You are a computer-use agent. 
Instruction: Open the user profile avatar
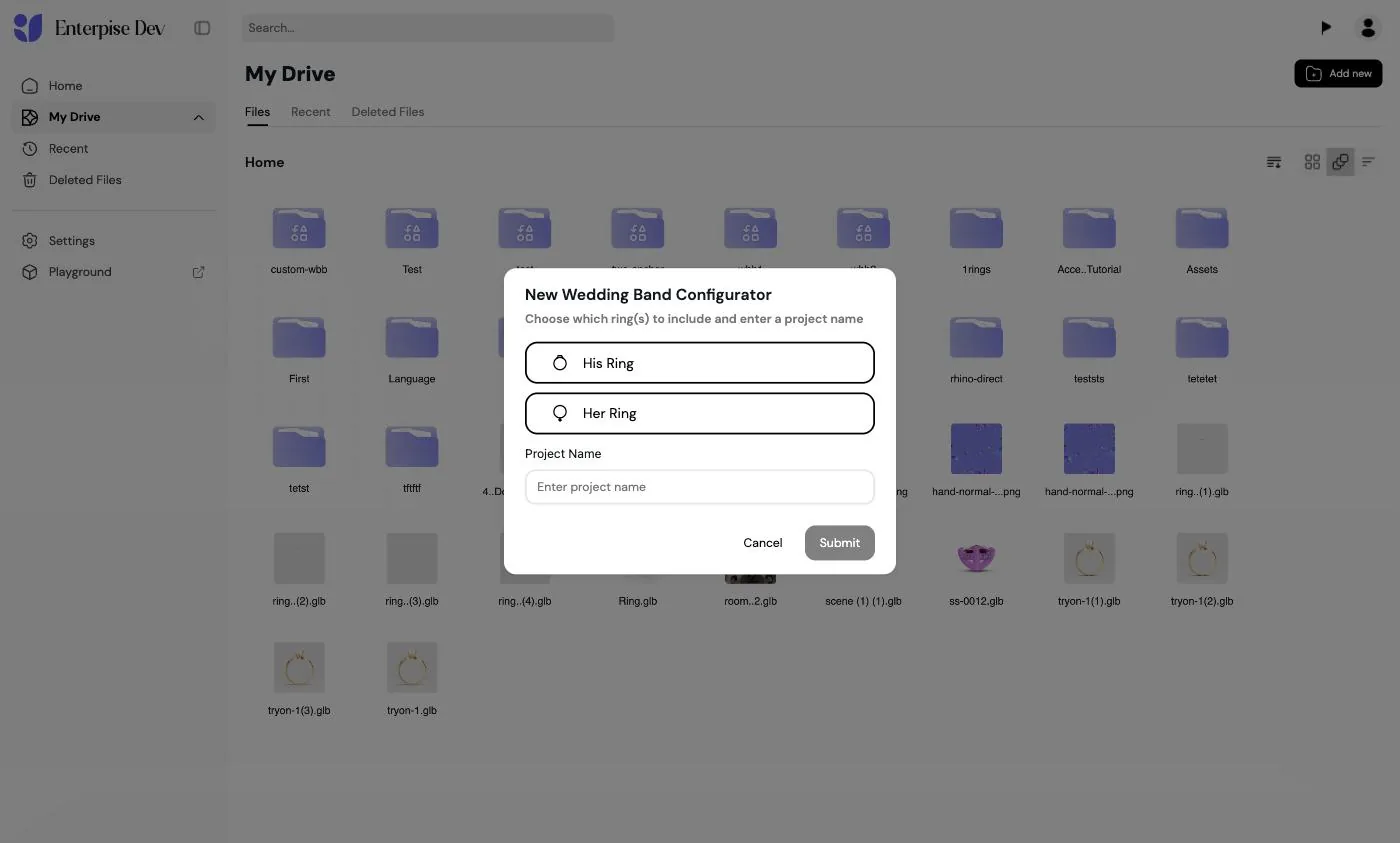pos(1368,28)
